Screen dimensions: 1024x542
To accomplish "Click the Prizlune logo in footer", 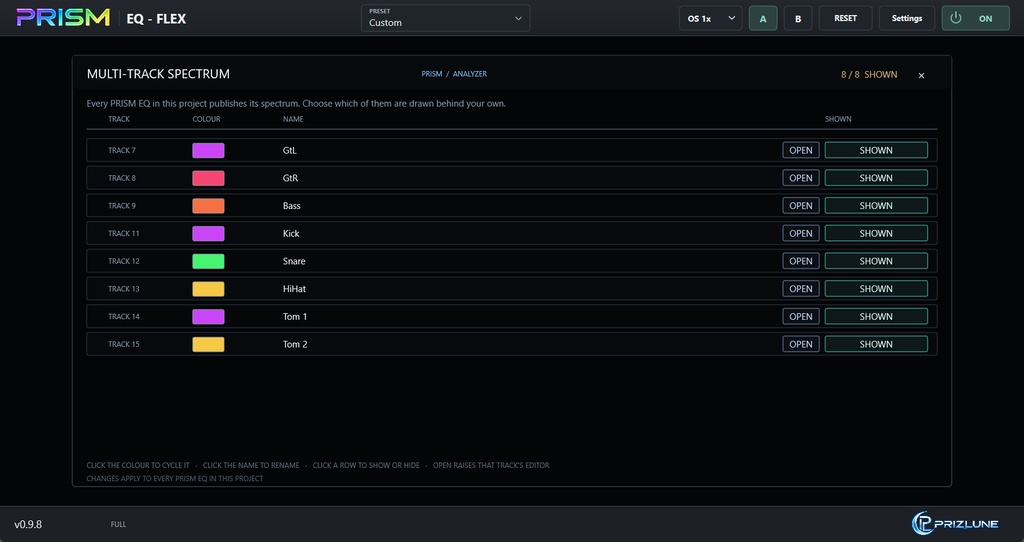I will (955, 523).
